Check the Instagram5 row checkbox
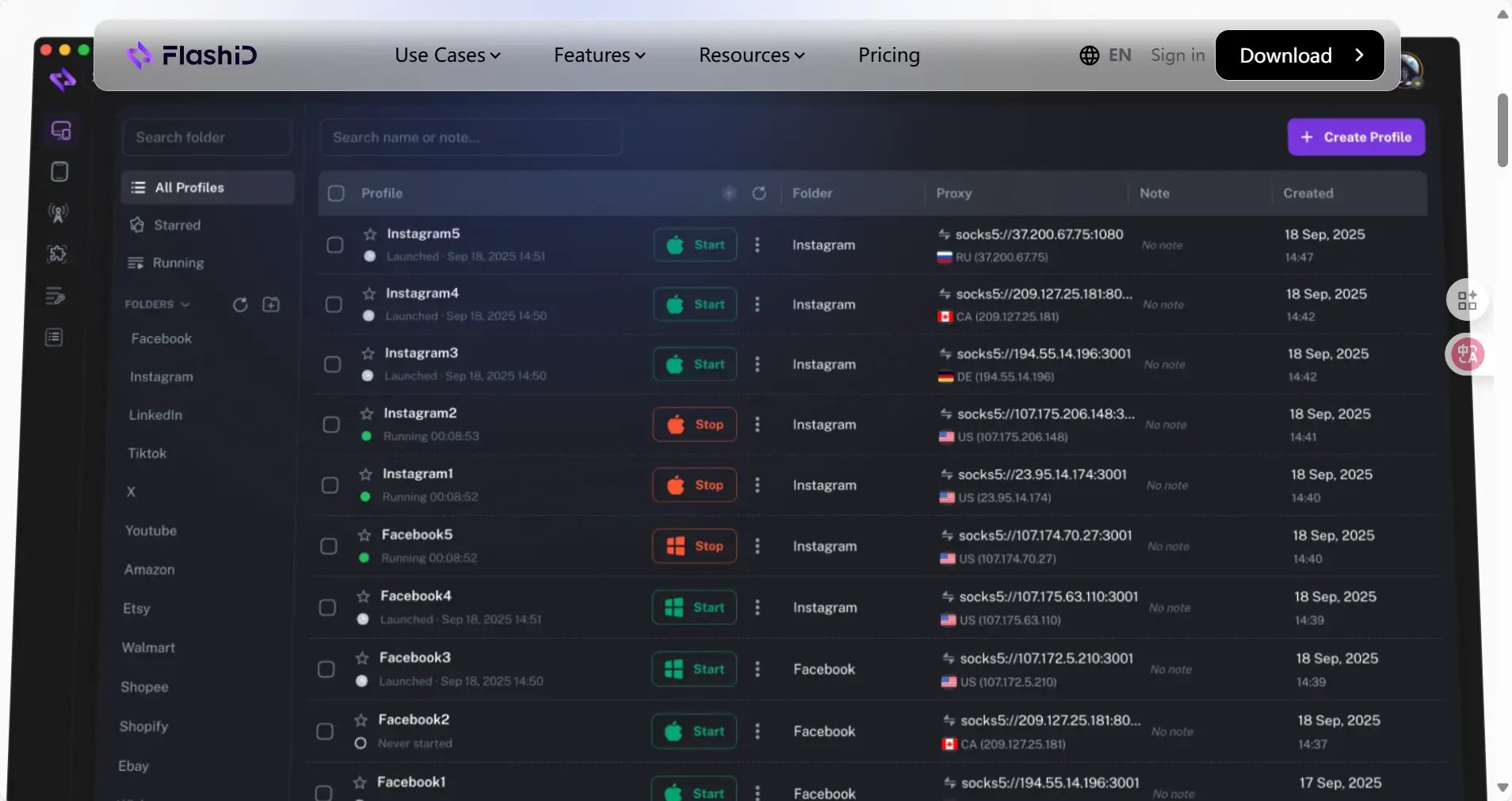 (335, 245)
